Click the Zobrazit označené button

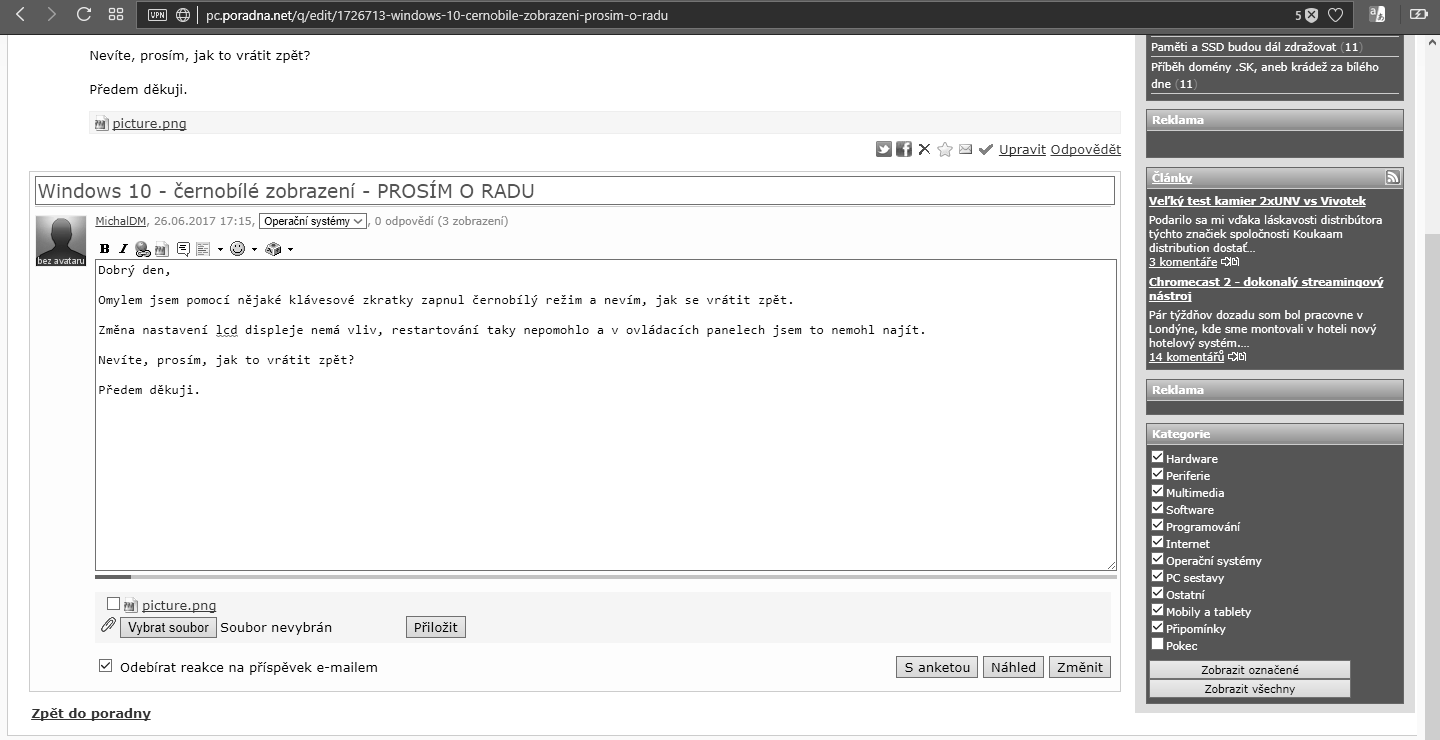coord(1250,670)
